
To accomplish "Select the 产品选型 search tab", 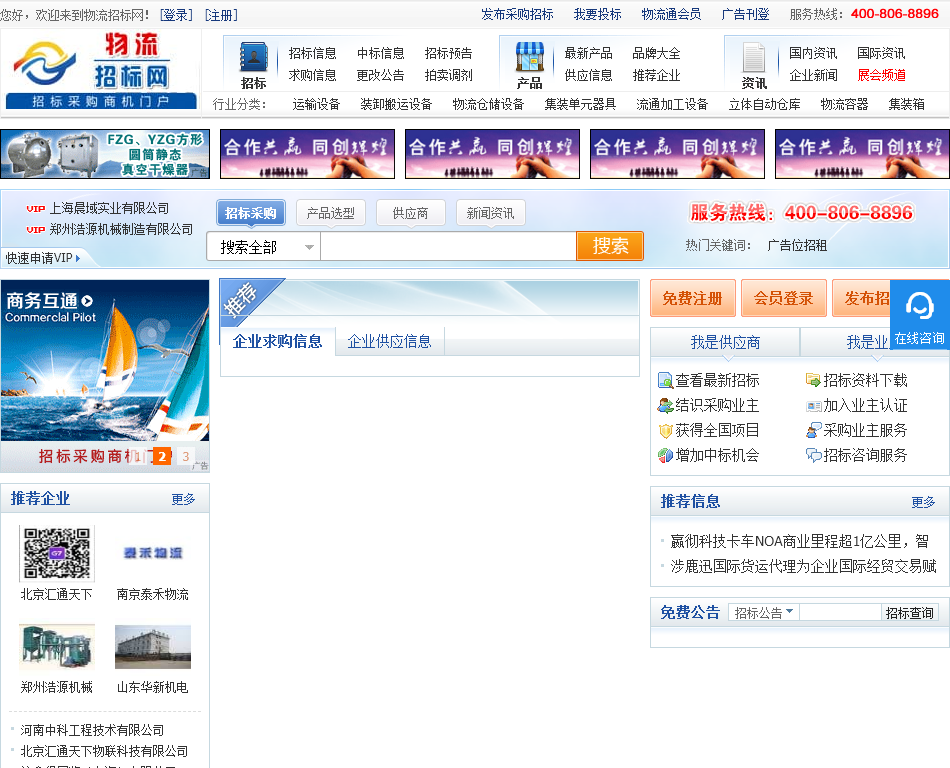I will pyautogui.click(x=331, y=213).
